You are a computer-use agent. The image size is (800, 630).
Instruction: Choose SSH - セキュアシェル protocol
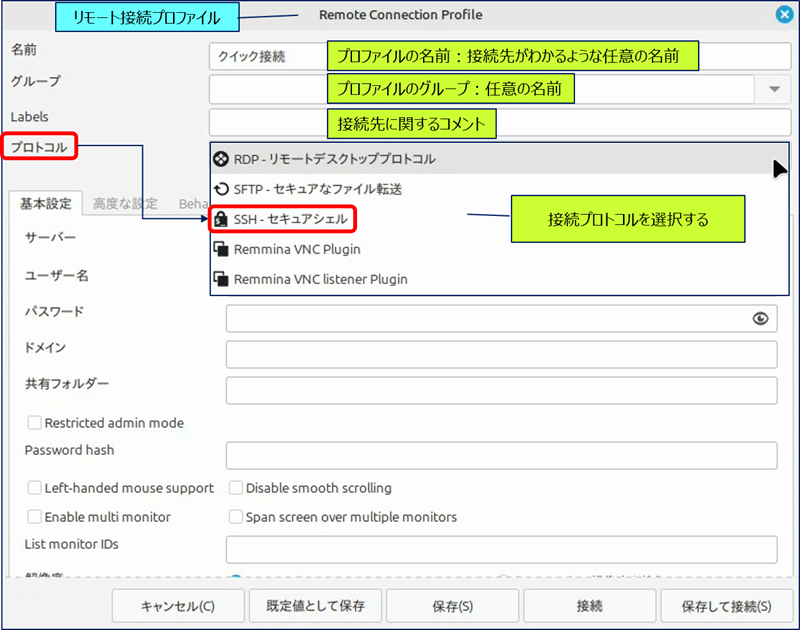[x=499, y=219]
